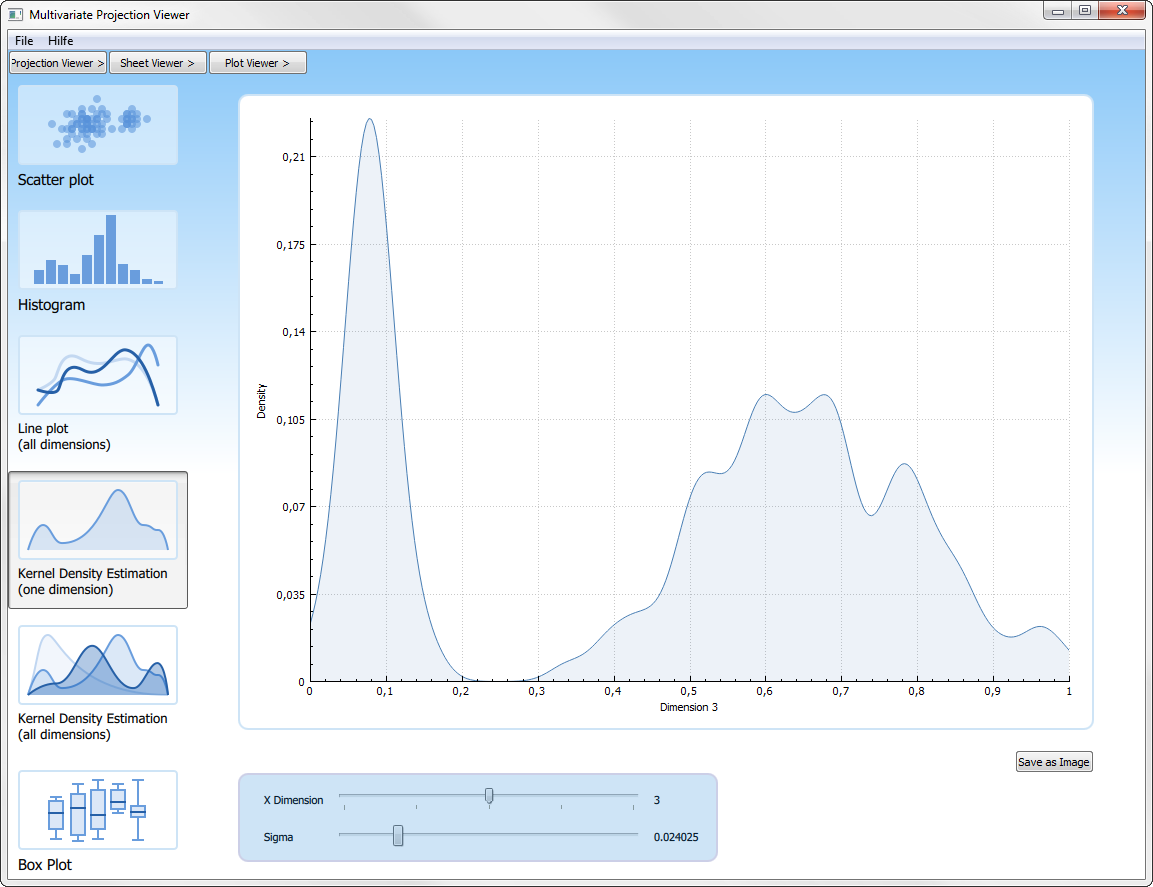Expand the Plot Viewer section
The width and height of the screenshot is (1153, 887).
coord(257,63)
